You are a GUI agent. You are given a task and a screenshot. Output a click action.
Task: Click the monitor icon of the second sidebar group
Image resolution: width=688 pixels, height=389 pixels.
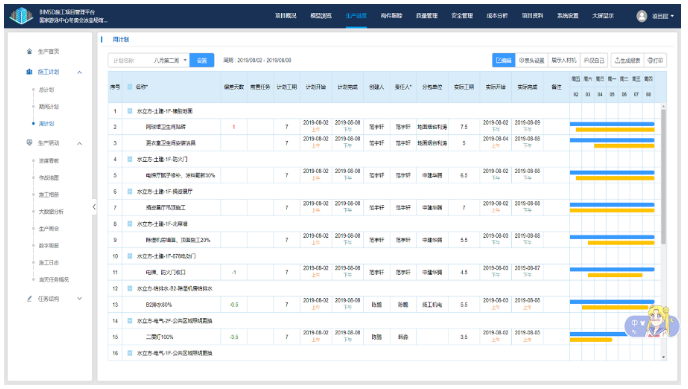[x=29, y=143]
